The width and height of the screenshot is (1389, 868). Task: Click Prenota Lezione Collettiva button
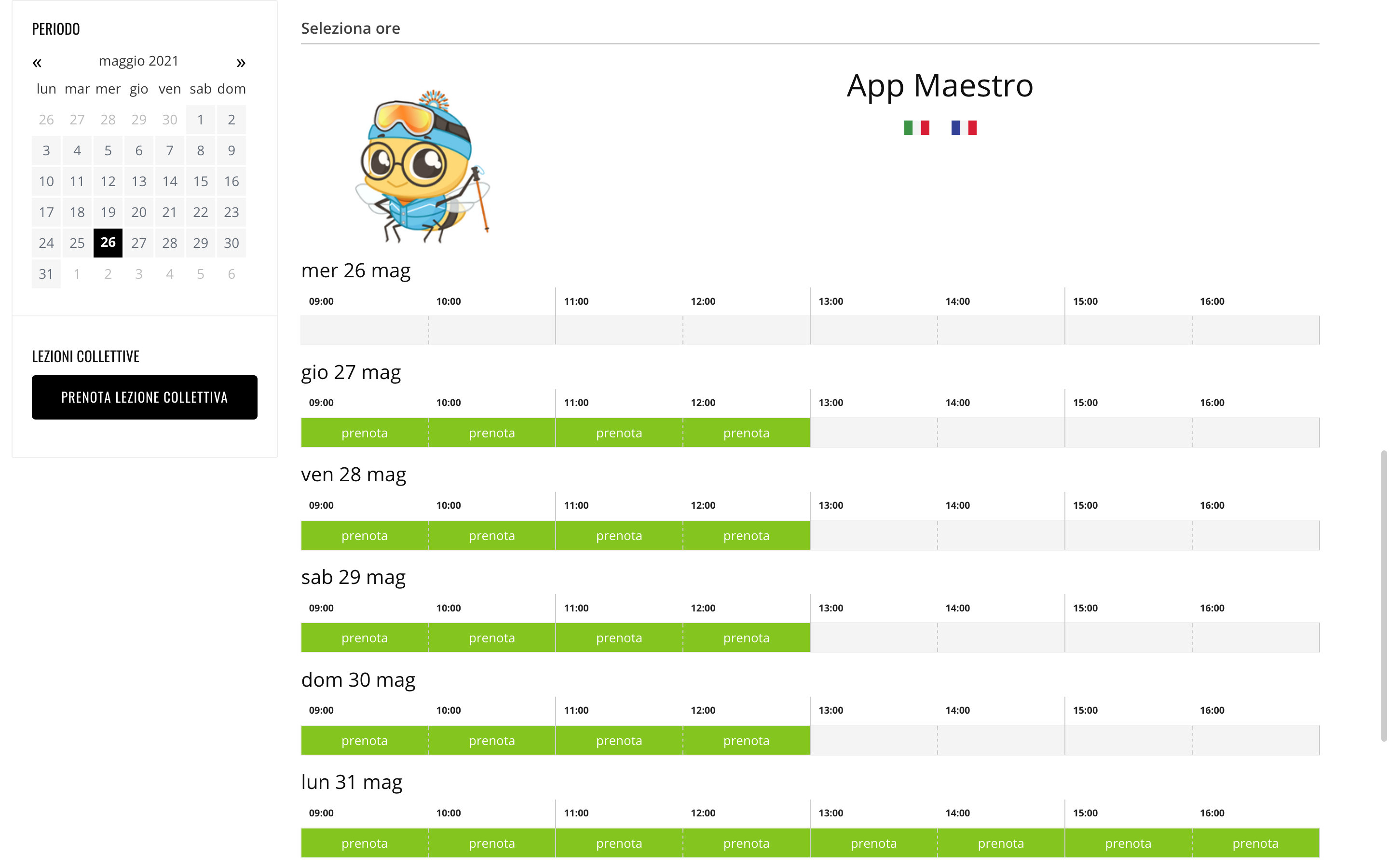(144, 397)
